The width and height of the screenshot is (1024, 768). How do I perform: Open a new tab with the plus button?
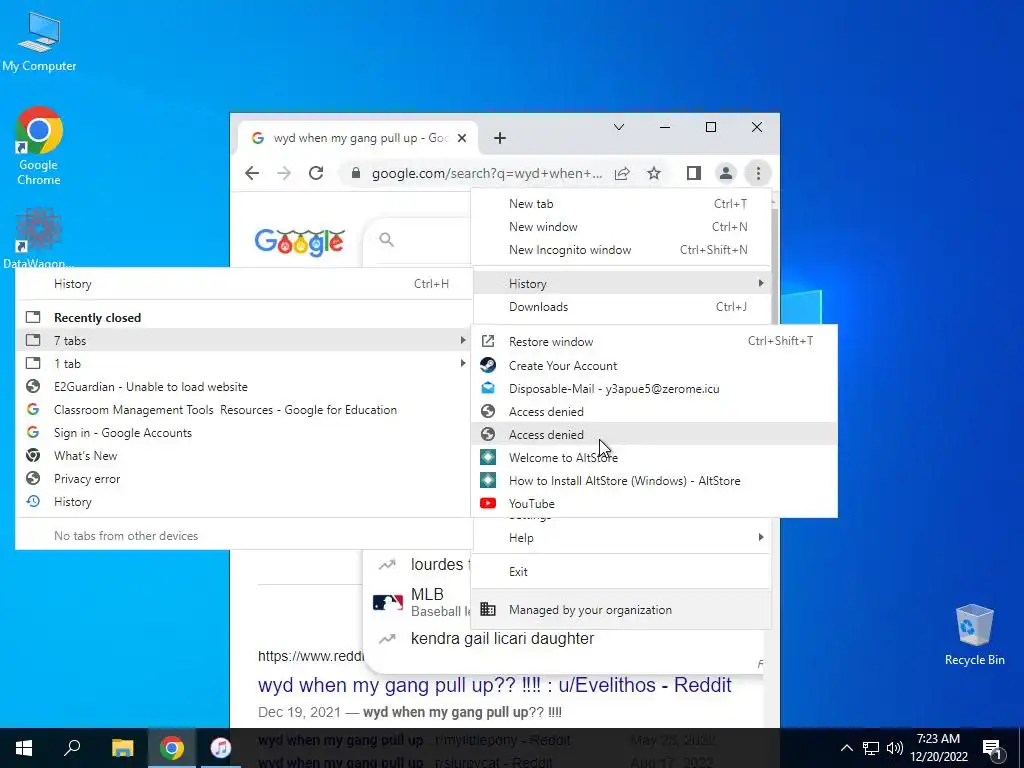pos(500,138)
